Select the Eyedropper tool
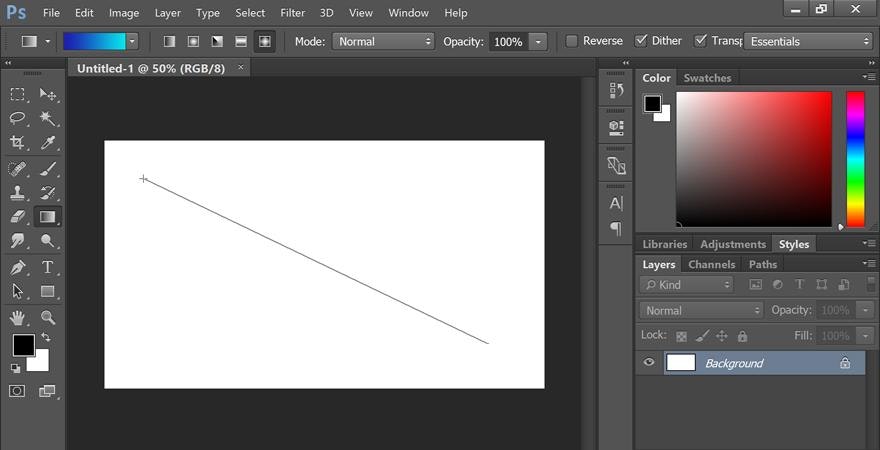This screenshot has width=880, height=450. tap(48, 143)
